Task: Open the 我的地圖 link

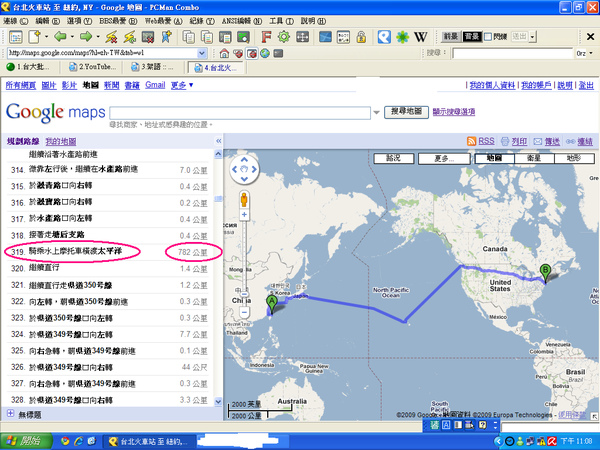Action: pos(61,141)
